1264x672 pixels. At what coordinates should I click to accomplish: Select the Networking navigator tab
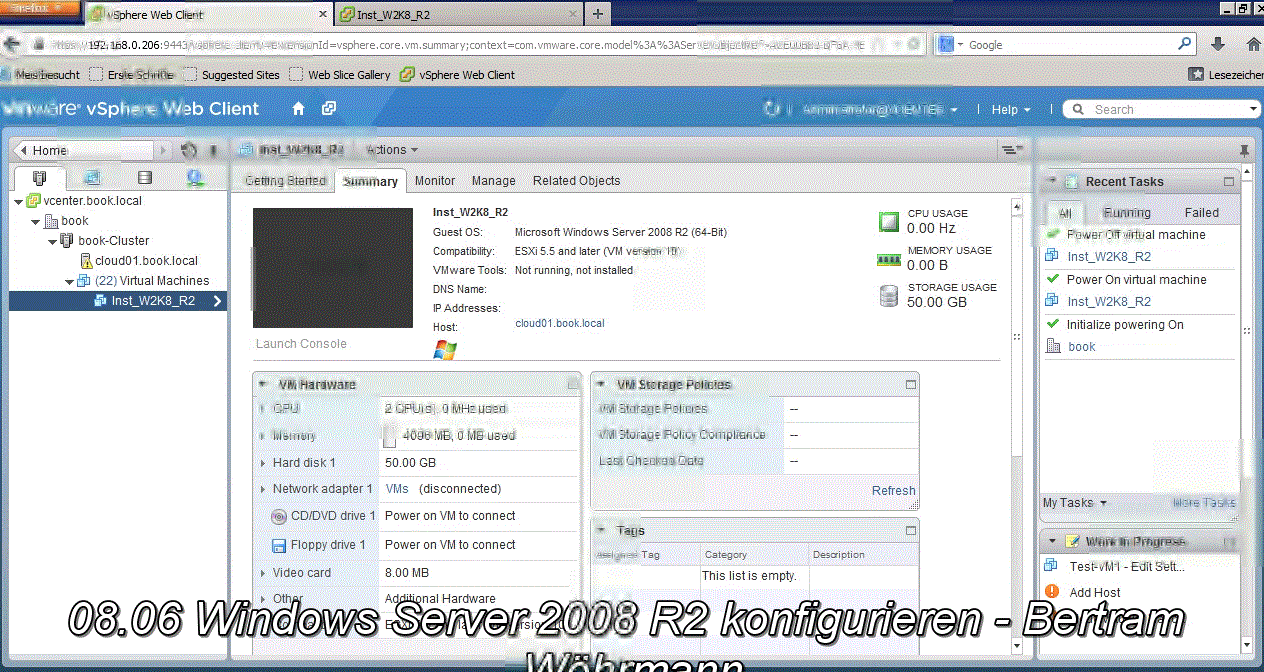click(196, 178)
